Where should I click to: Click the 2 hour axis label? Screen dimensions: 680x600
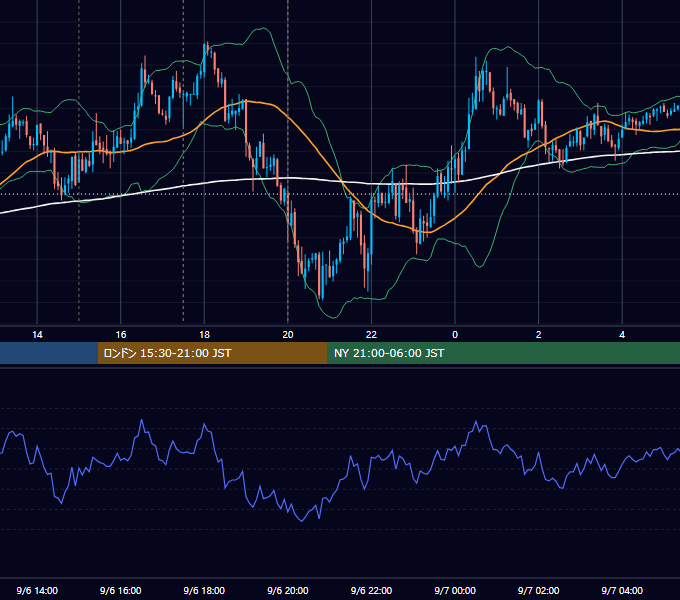coord(539,335)
